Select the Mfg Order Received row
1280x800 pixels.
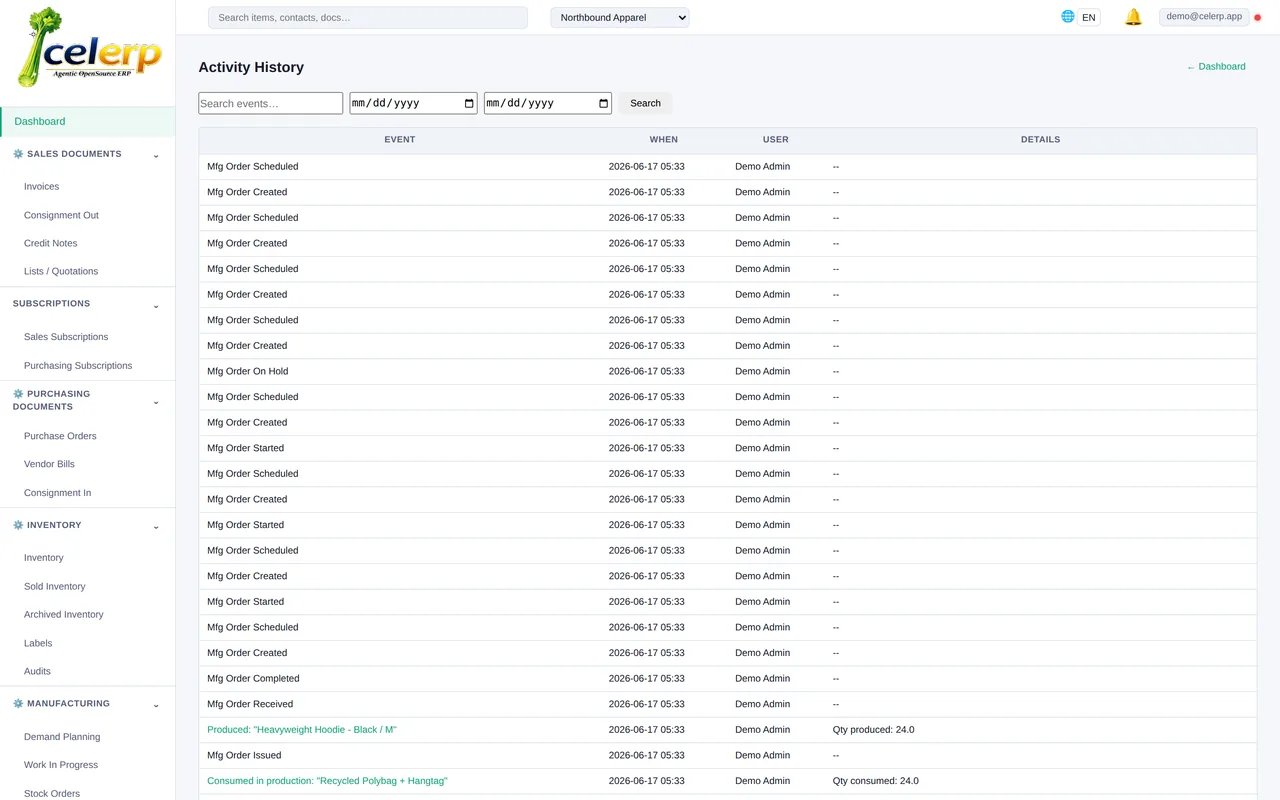click(x=728, y=704)
